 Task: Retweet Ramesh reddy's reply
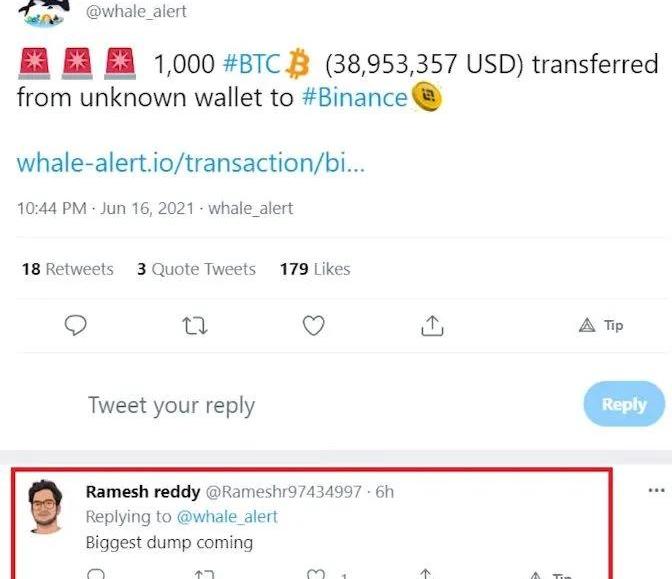(x=204, y=574)
